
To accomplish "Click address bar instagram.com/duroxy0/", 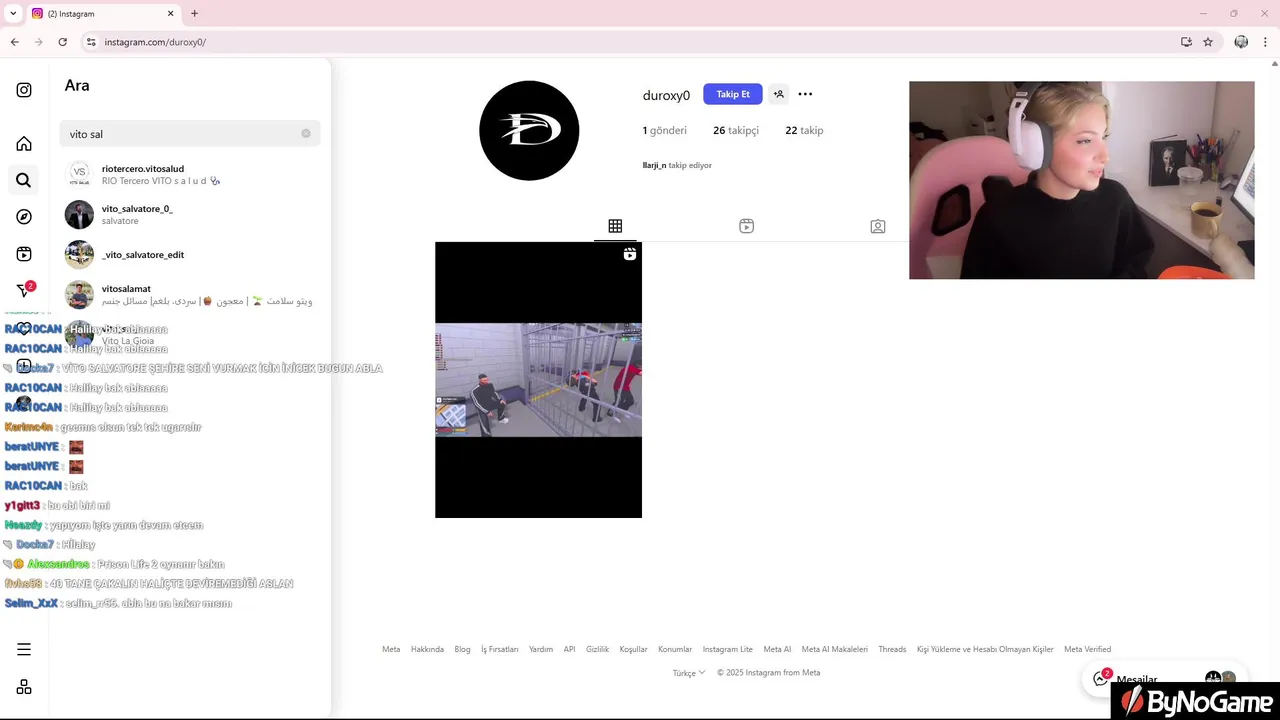I will 155,42.
